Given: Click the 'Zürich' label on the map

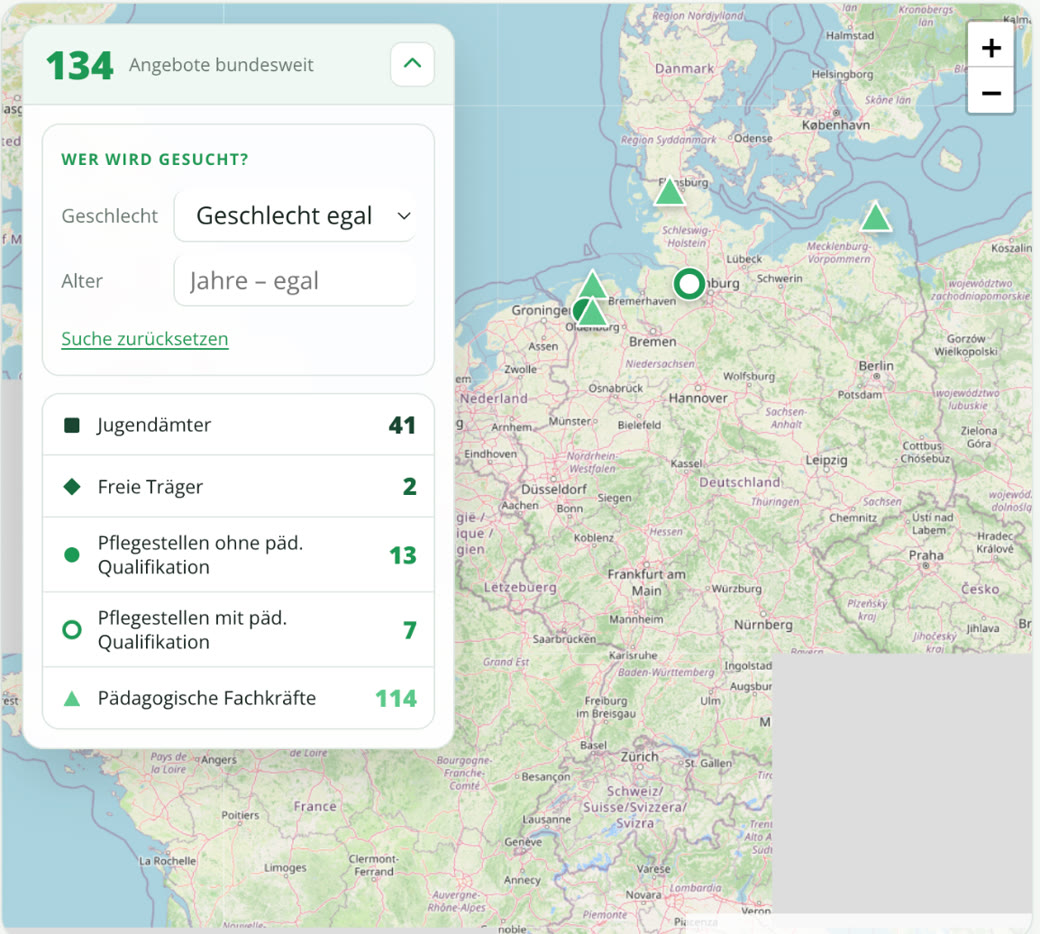Looking at the screenshot, I should [x=639, y=756].
